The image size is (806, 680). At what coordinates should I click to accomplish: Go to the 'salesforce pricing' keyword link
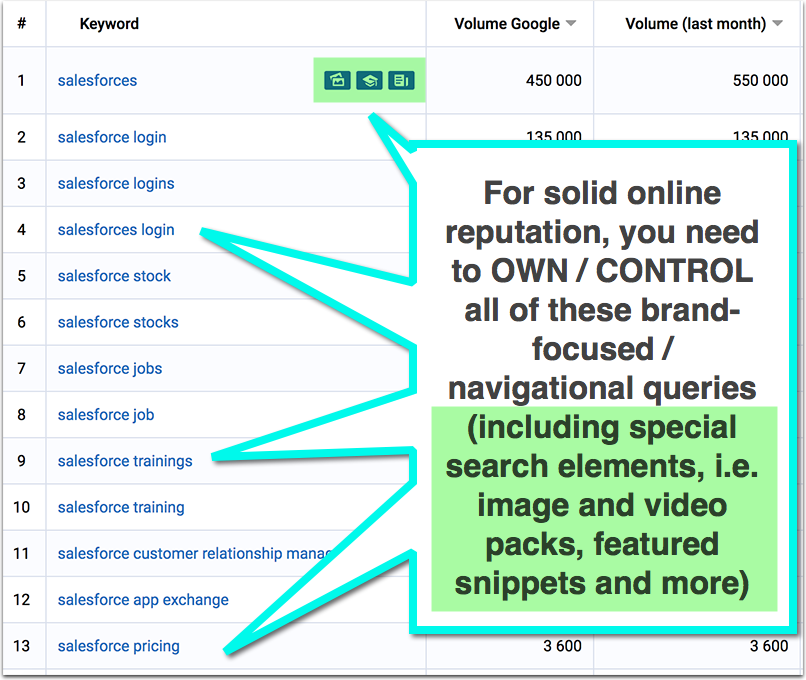[x=119, y=646]
